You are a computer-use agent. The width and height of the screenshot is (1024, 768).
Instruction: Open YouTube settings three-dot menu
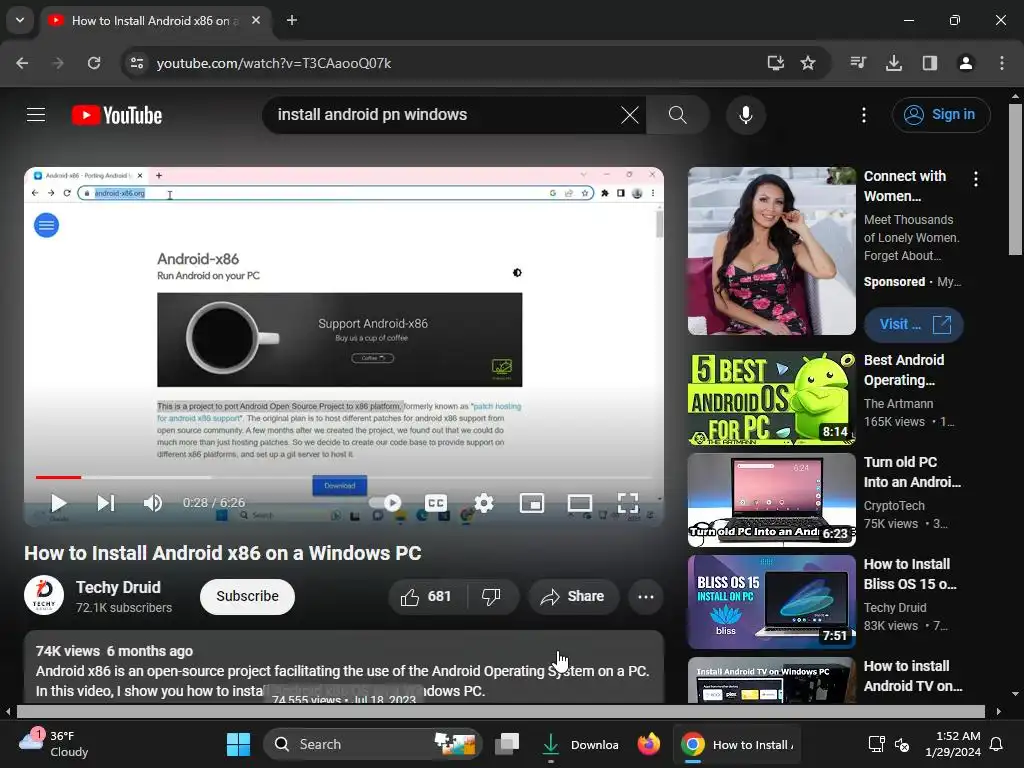[863, 115]
